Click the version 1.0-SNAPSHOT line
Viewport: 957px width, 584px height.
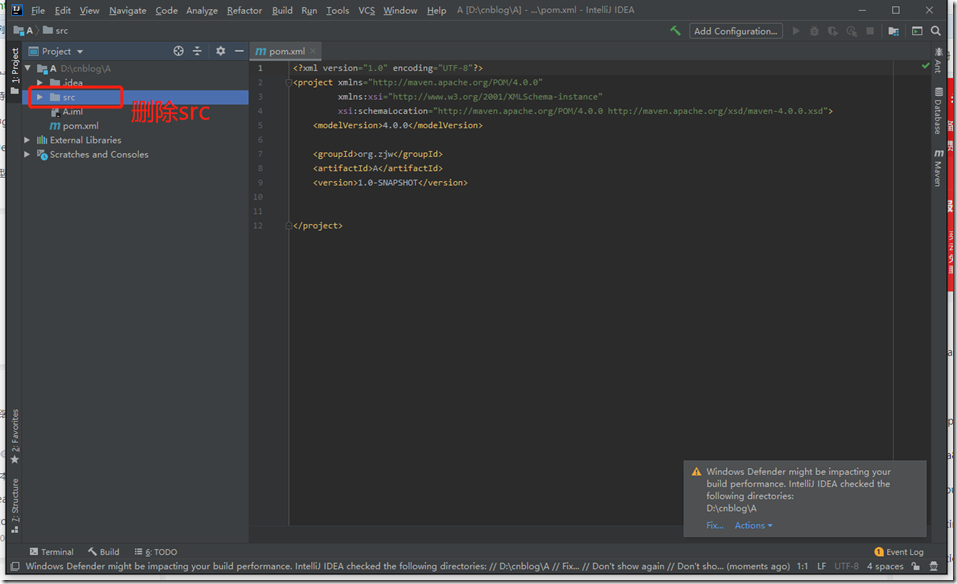391,182
